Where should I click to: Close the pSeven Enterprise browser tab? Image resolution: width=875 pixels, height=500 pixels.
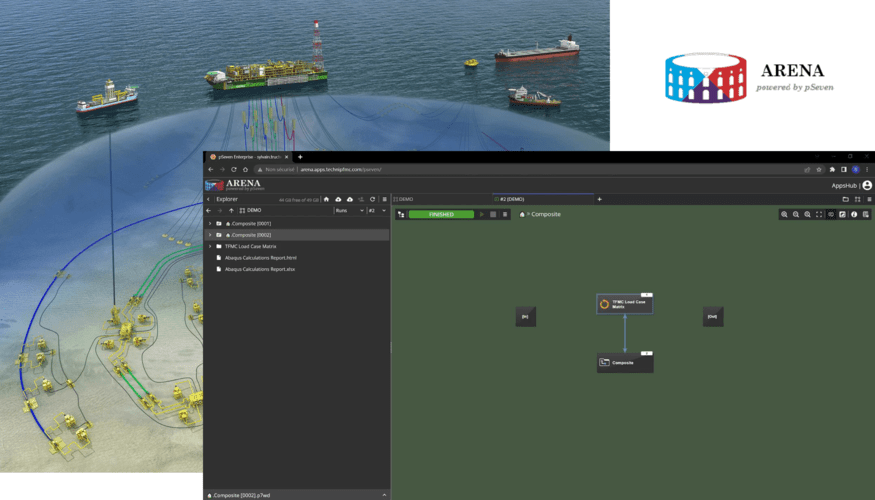click(287, 157)
